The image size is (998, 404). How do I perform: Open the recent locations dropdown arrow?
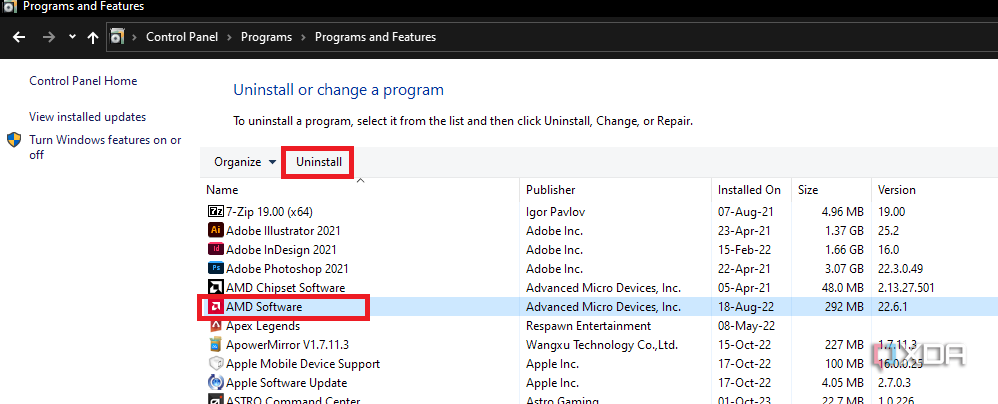tap(72, 38)
